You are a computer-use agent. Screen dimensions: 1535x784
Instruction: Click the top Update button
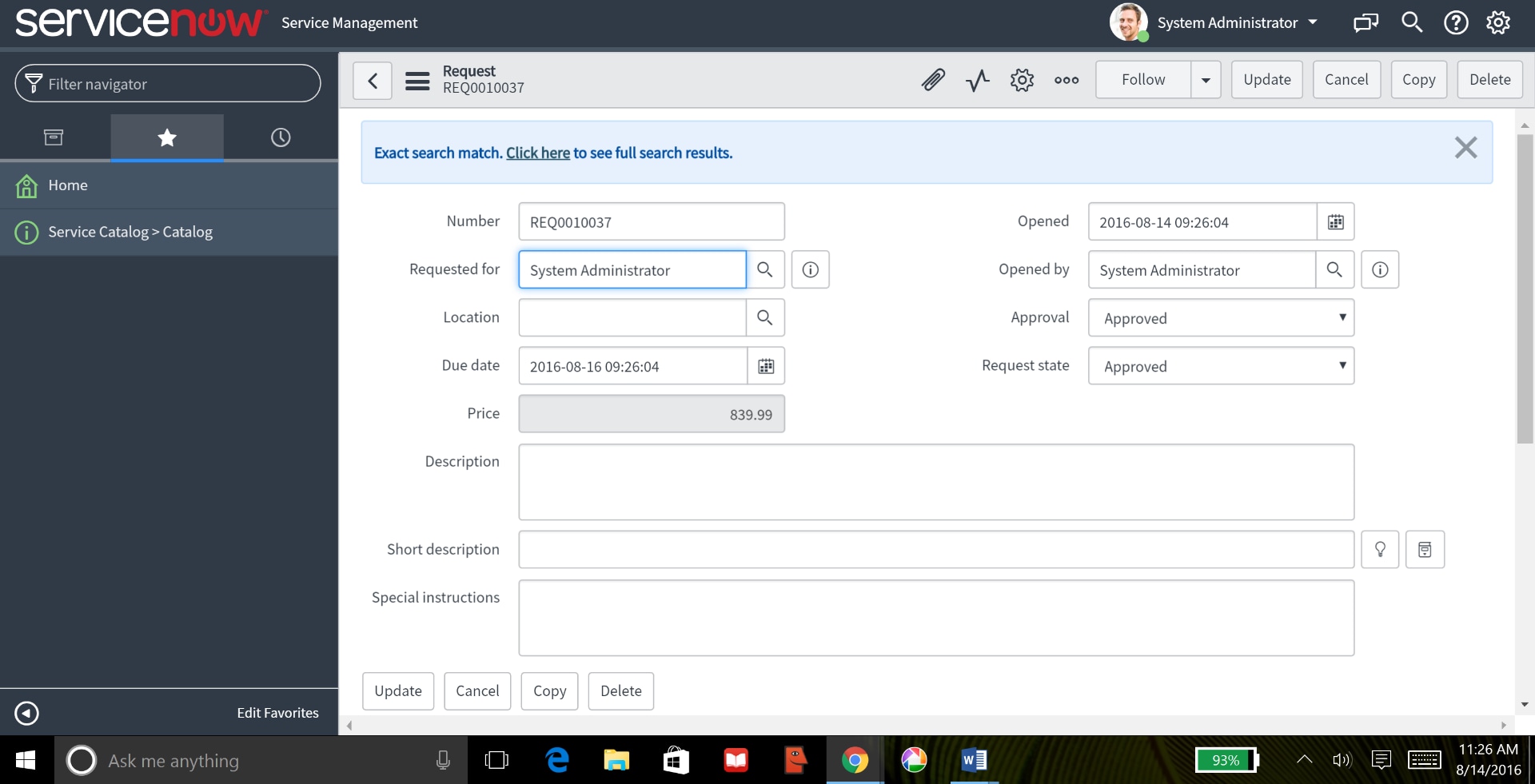click(1266, 80)
